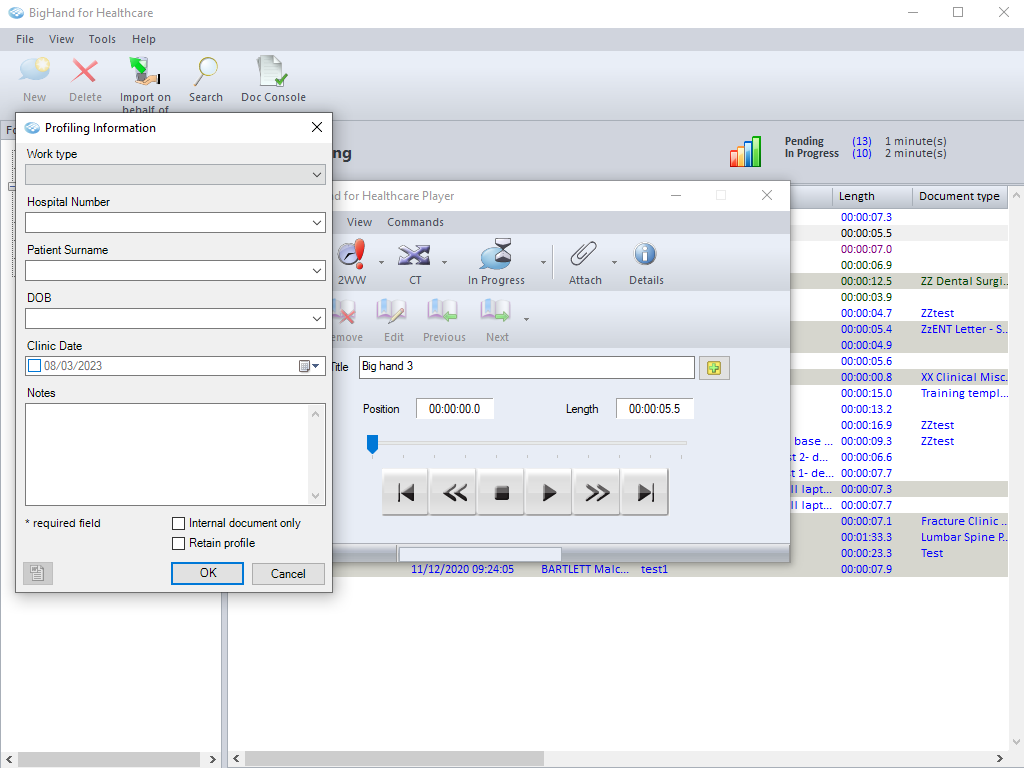This screenshot has height=768, width=1024.
Task: Click the yellow add button beside Title
Action: click(x=714, y=368)
